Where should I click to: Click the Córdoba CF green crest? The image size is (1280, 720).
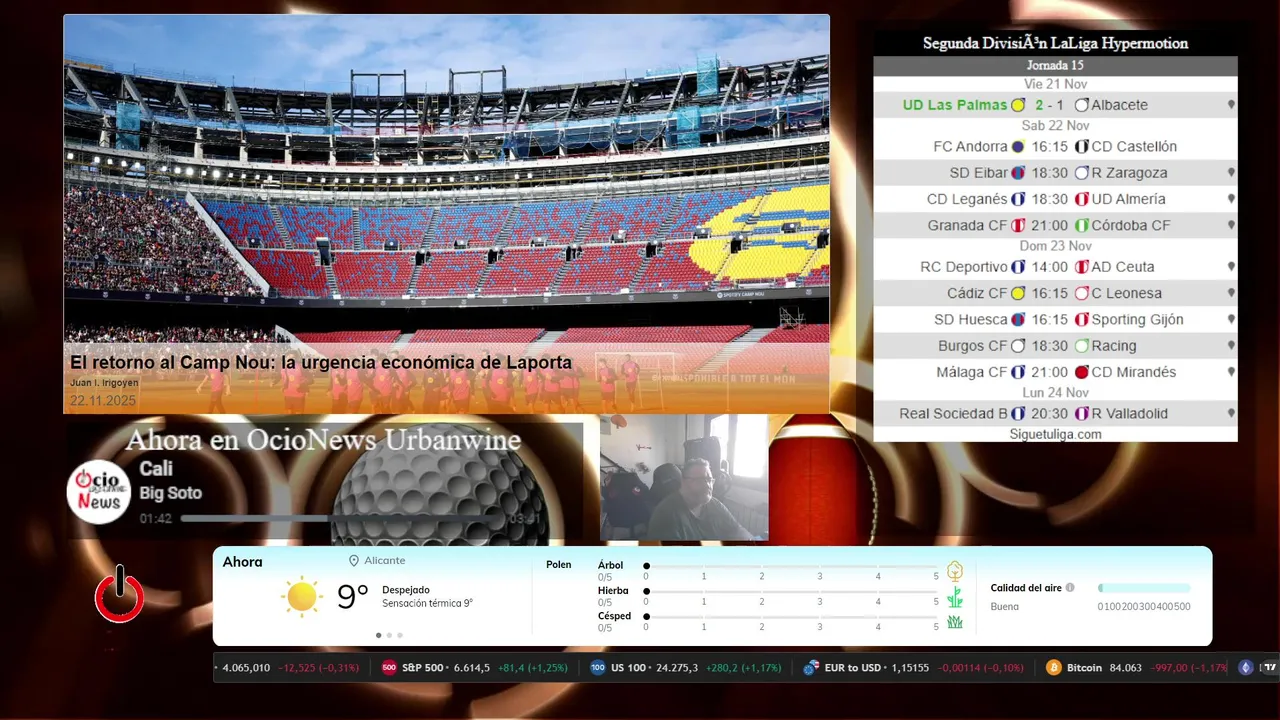(1081, 226)
